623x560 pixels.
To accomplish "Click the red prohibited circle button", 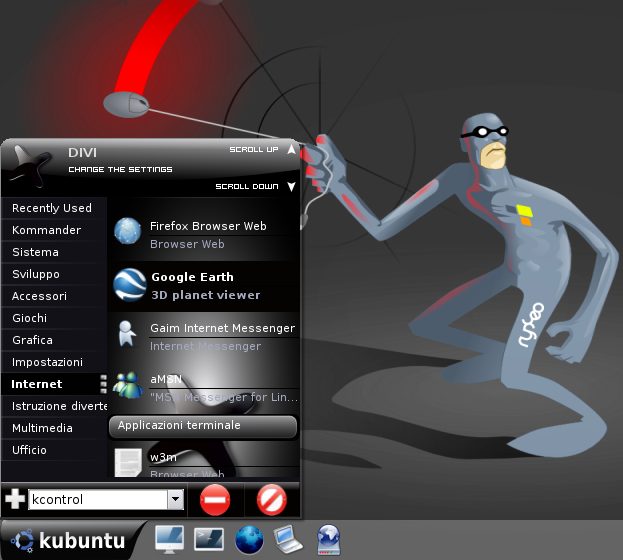I will [271, 500].
